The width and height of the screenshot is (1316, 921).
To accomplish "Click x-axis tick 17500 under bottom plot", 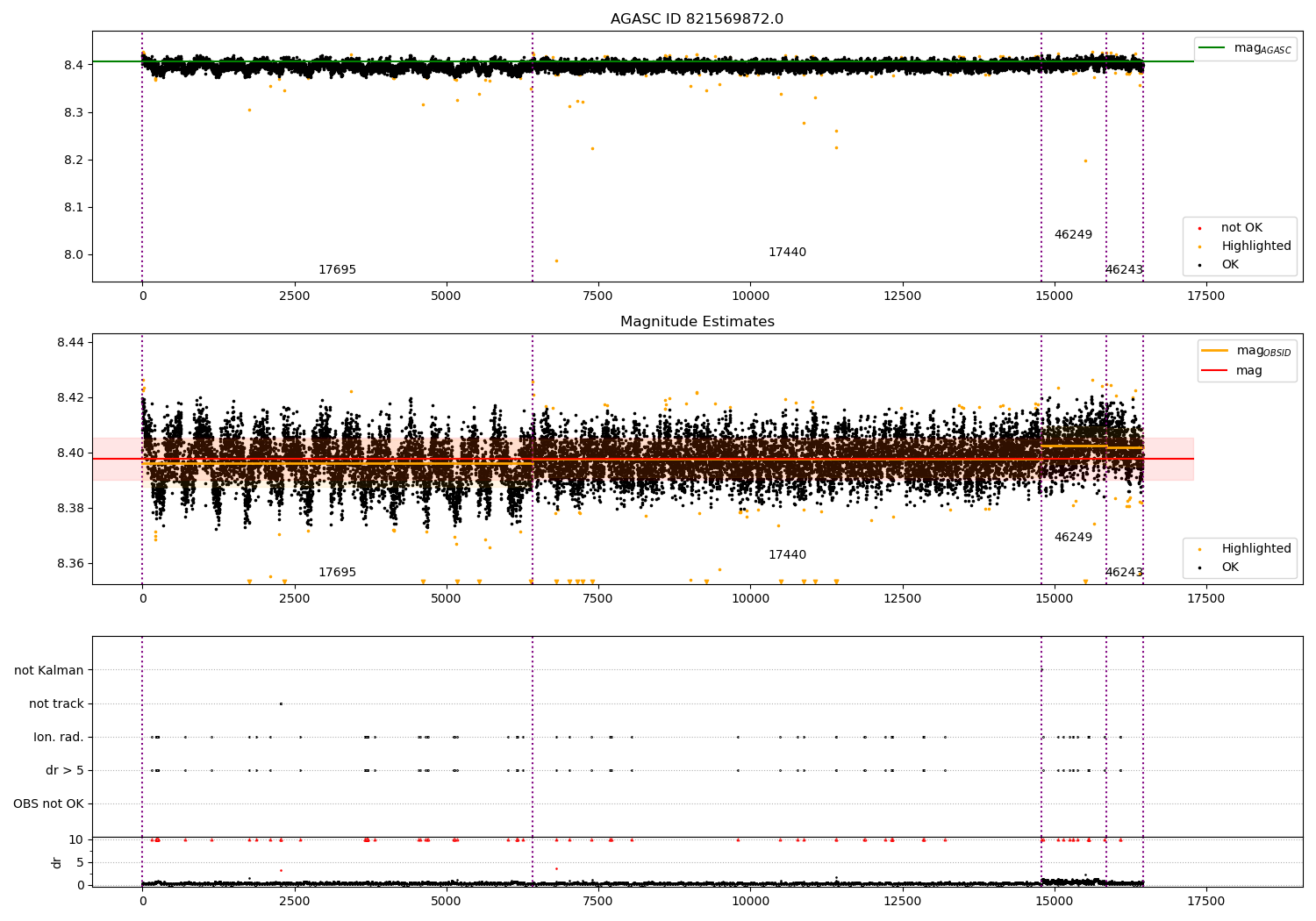I will coord(1206,902).
